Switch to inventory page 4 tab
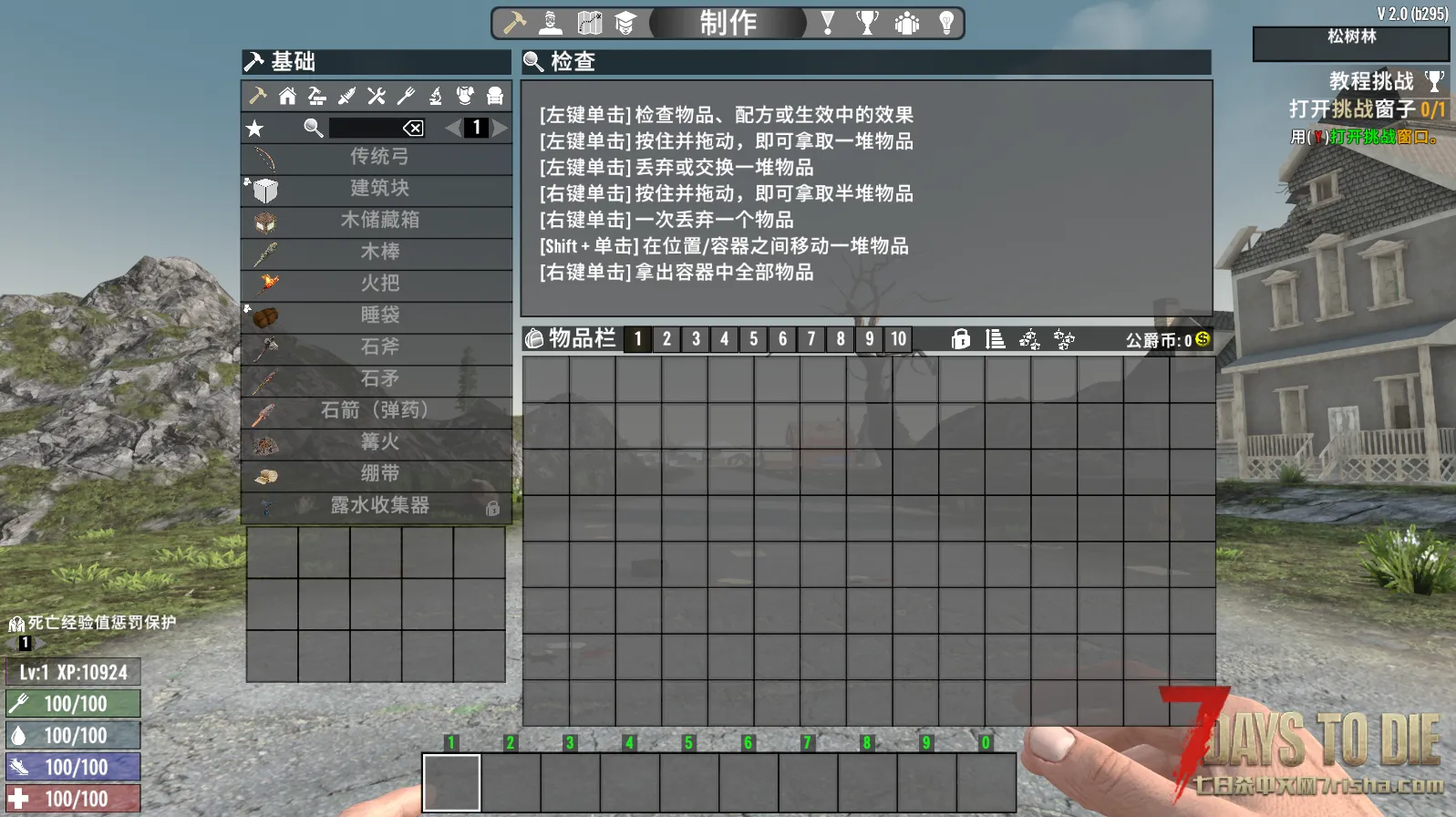Image resolution: width=1456 pixels, height=817 pixels. click(x=725, y=339)
